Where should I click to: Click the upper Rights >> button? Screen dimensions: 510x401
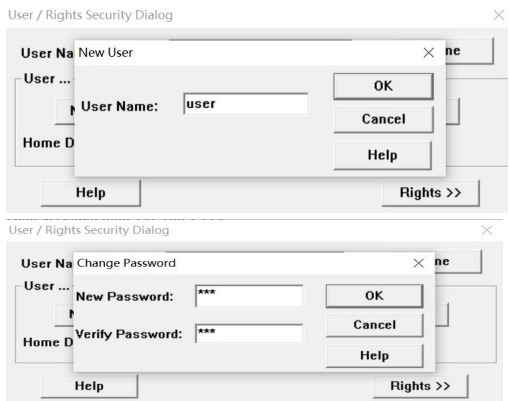431,193
